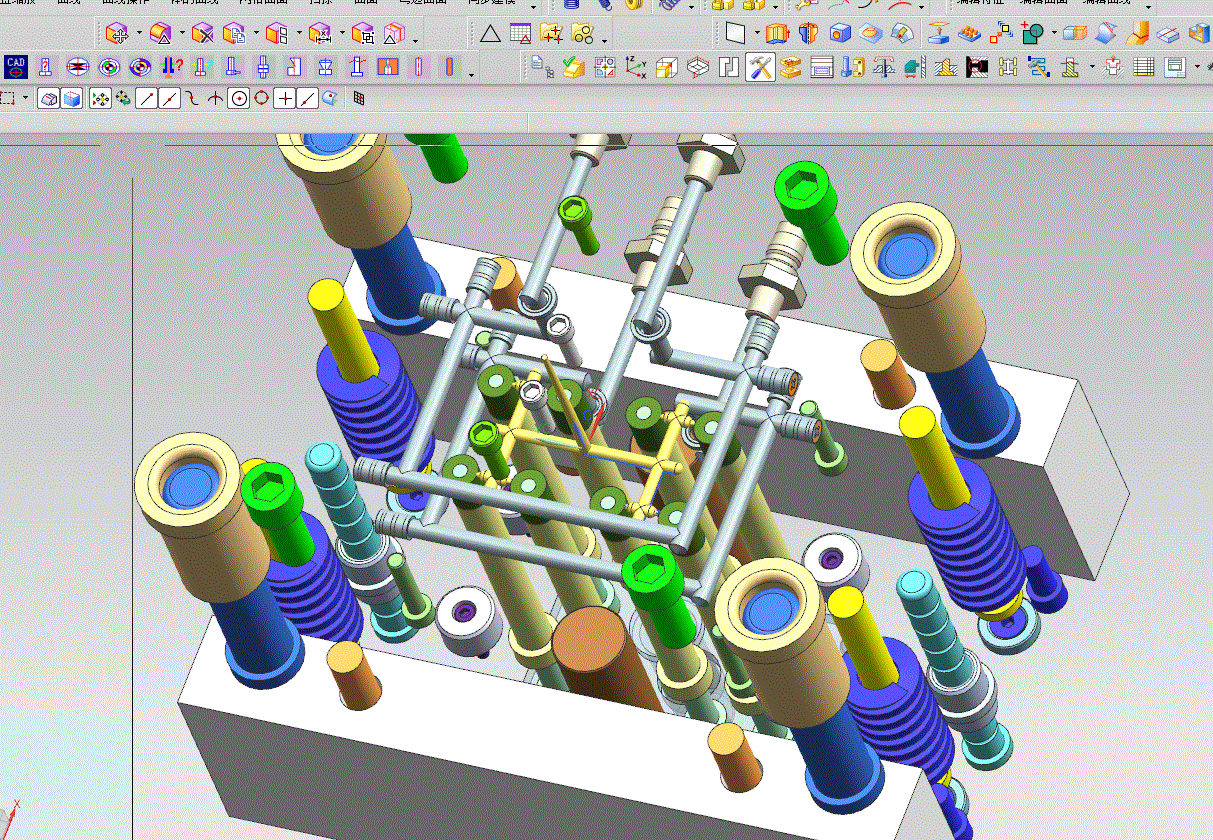Toggle the control point curve snap icon
The image size is (1213, 840).
pos(192,98)
